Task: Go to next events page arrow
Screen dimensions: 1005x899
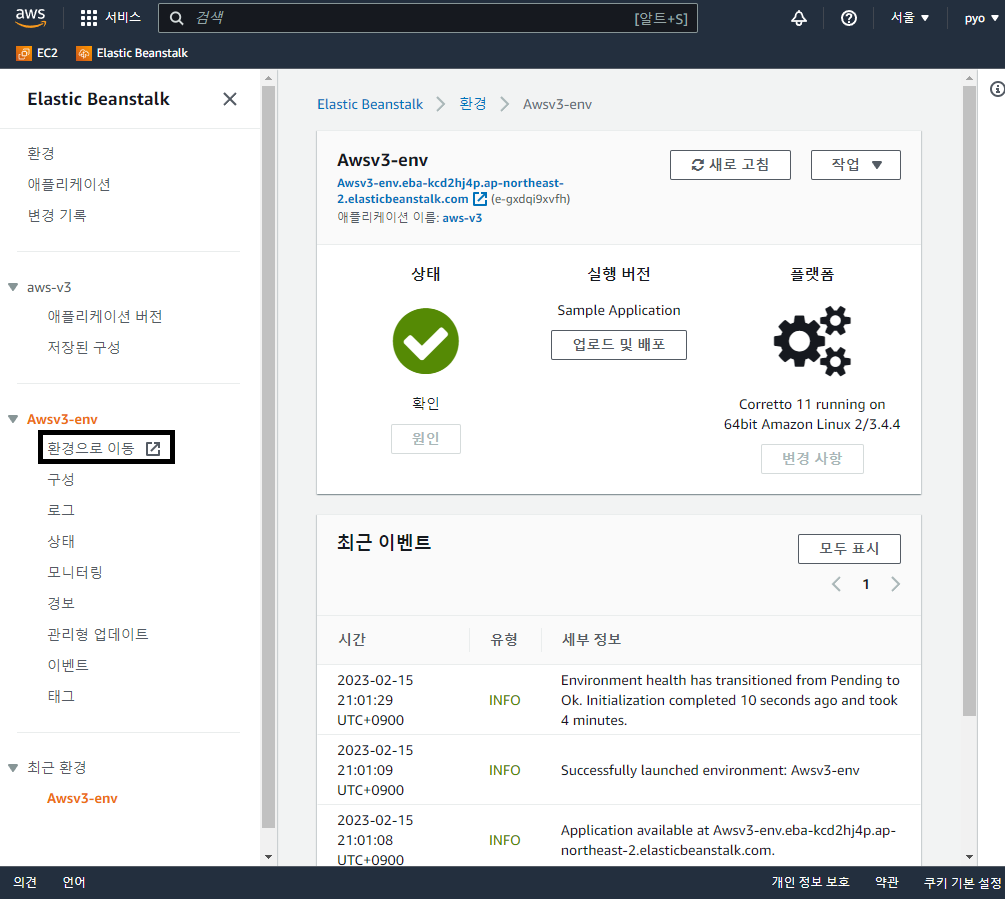Action: point(895,584)
